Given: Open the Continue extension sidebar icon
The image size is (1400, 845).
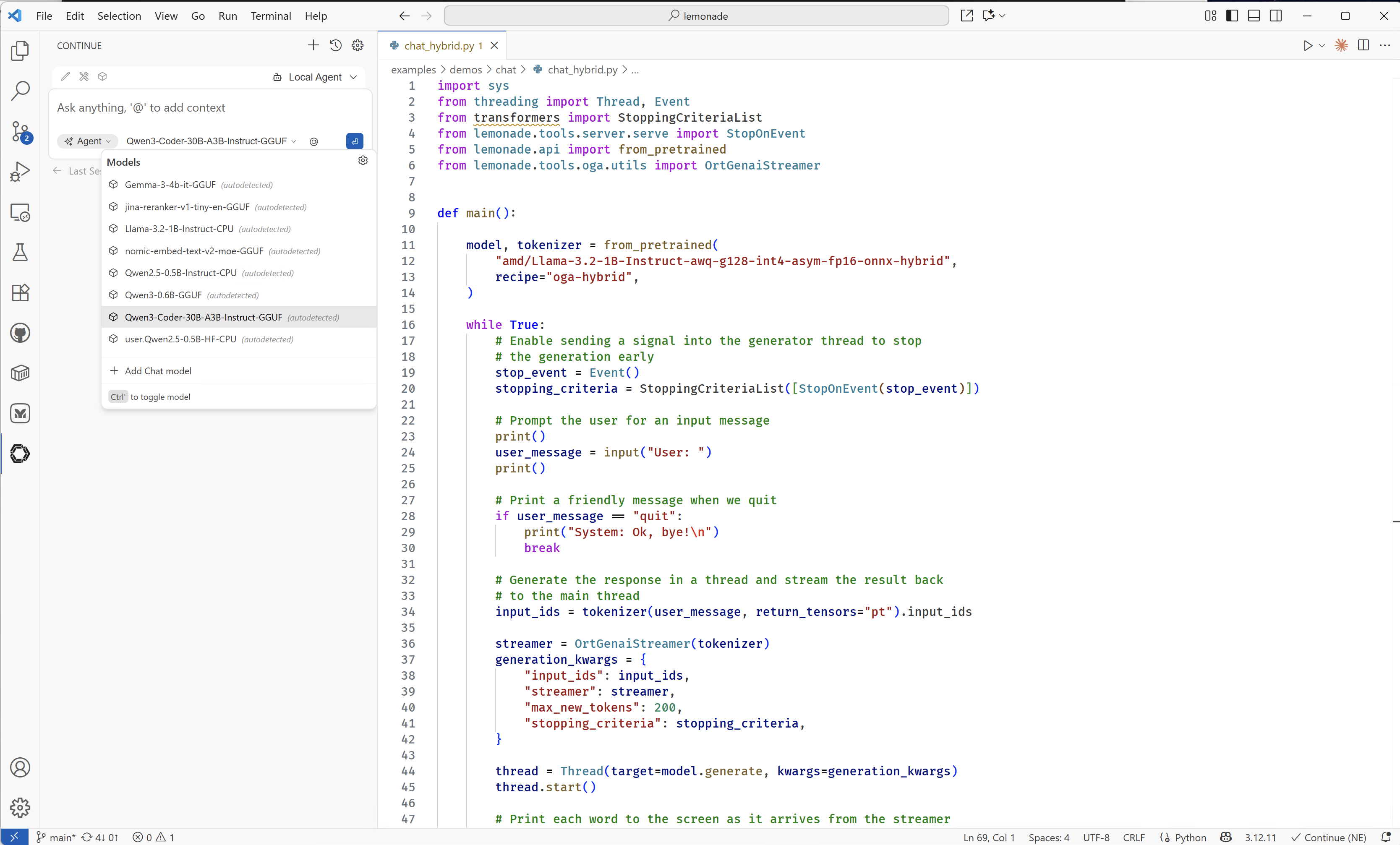Looking at the screenshot, I should [20, 453].
